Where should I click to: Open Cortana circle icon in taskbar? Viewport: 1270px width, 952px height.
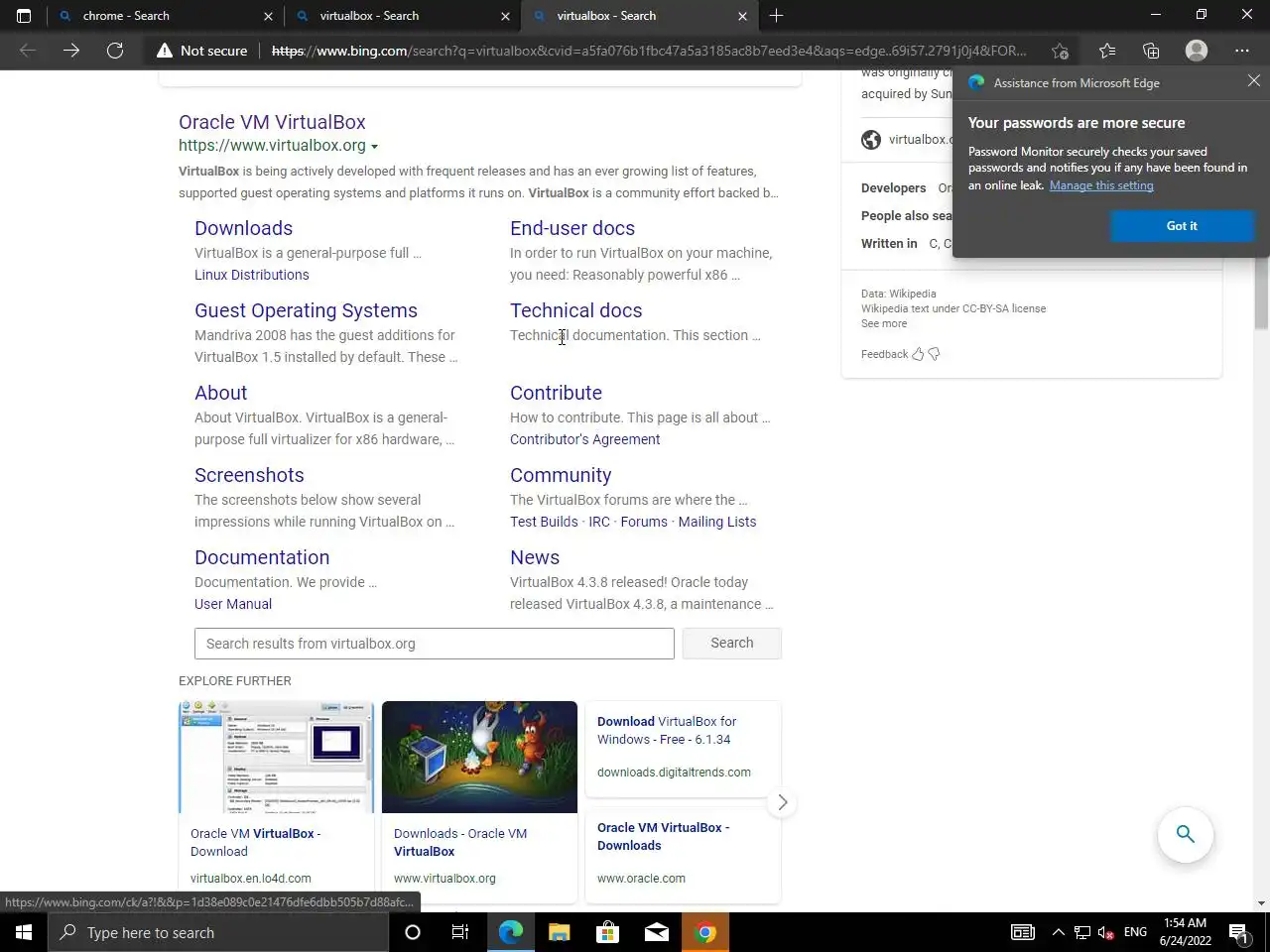(x=413, y=932)
